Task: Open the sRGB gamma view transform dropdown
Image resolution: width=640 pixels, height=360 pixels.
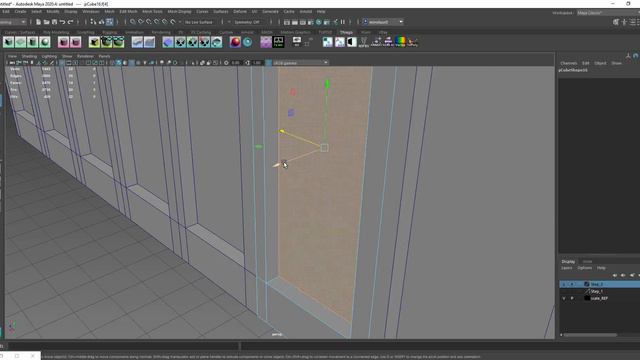Action: tap(301, 63)
